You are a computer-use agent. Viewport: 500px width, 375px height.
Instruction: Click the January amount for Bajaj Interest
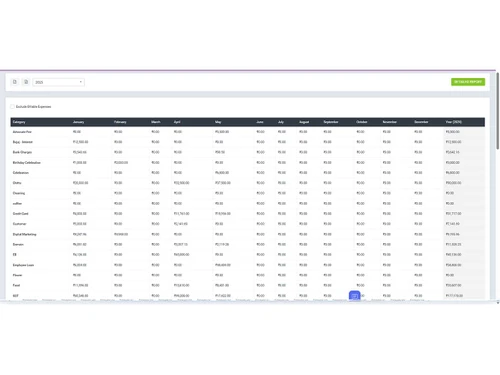(81, 142)
